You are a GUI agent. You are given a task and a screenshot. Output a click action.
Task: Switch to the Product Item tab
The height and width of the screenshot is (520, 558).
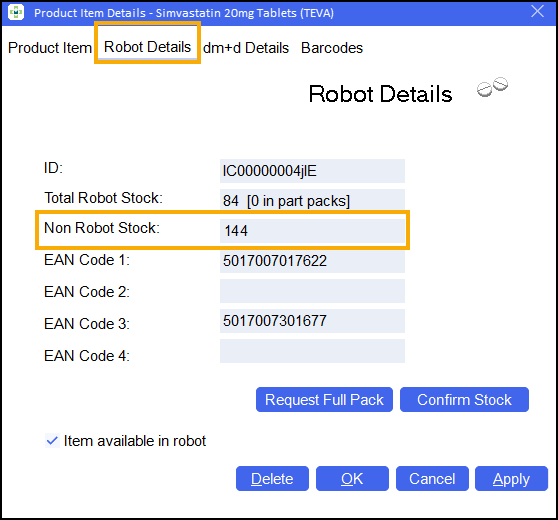pyautogui.click(x=50, y=48)
